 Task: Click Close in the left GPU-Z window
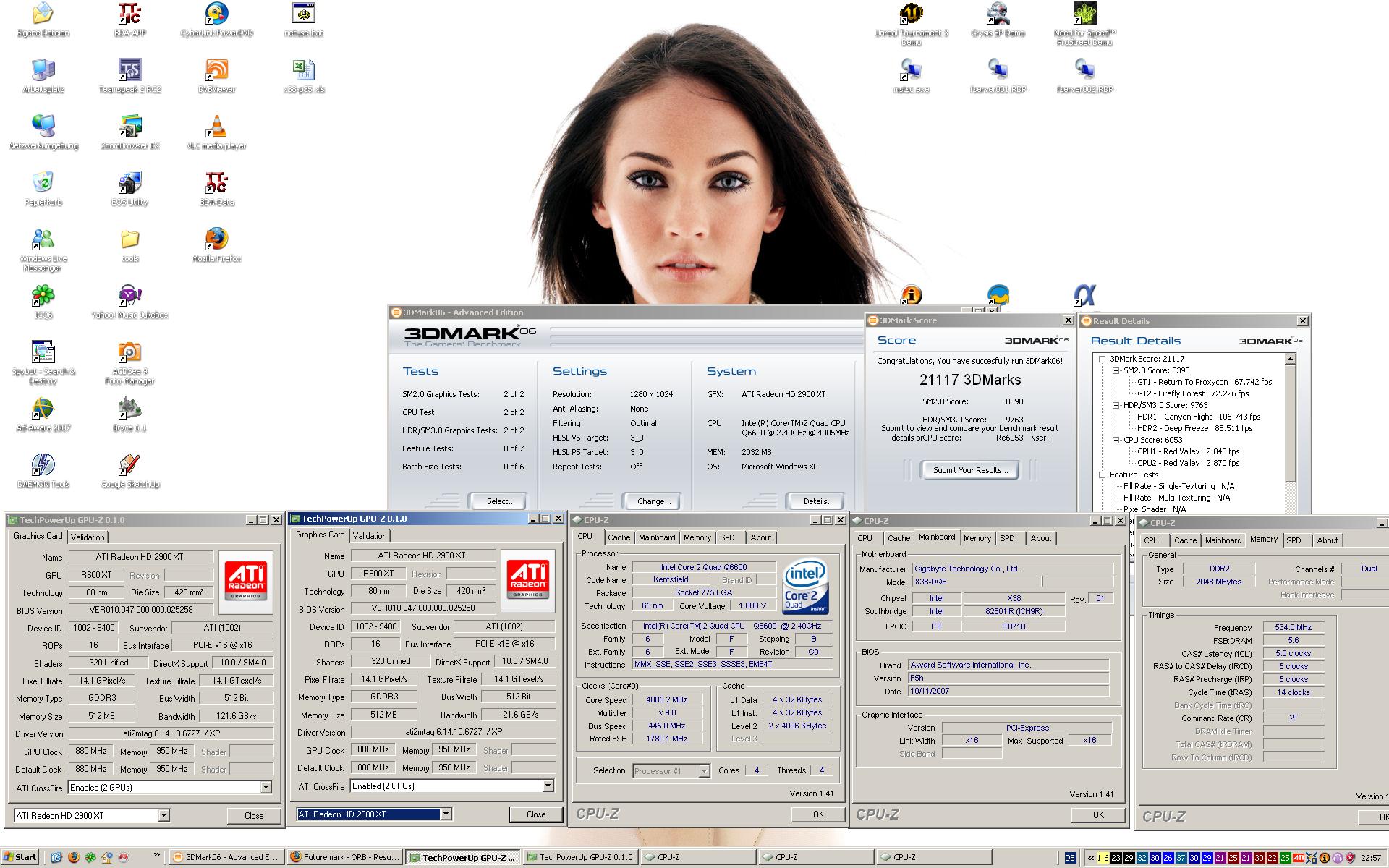coord(254,815)
